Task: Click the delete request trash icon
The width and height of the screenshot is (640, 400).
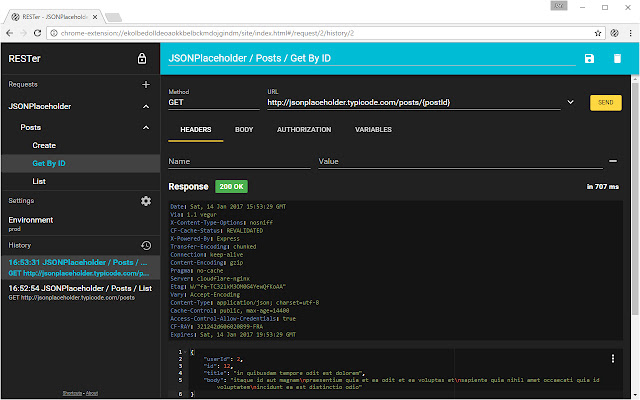Action: (617, 59)
